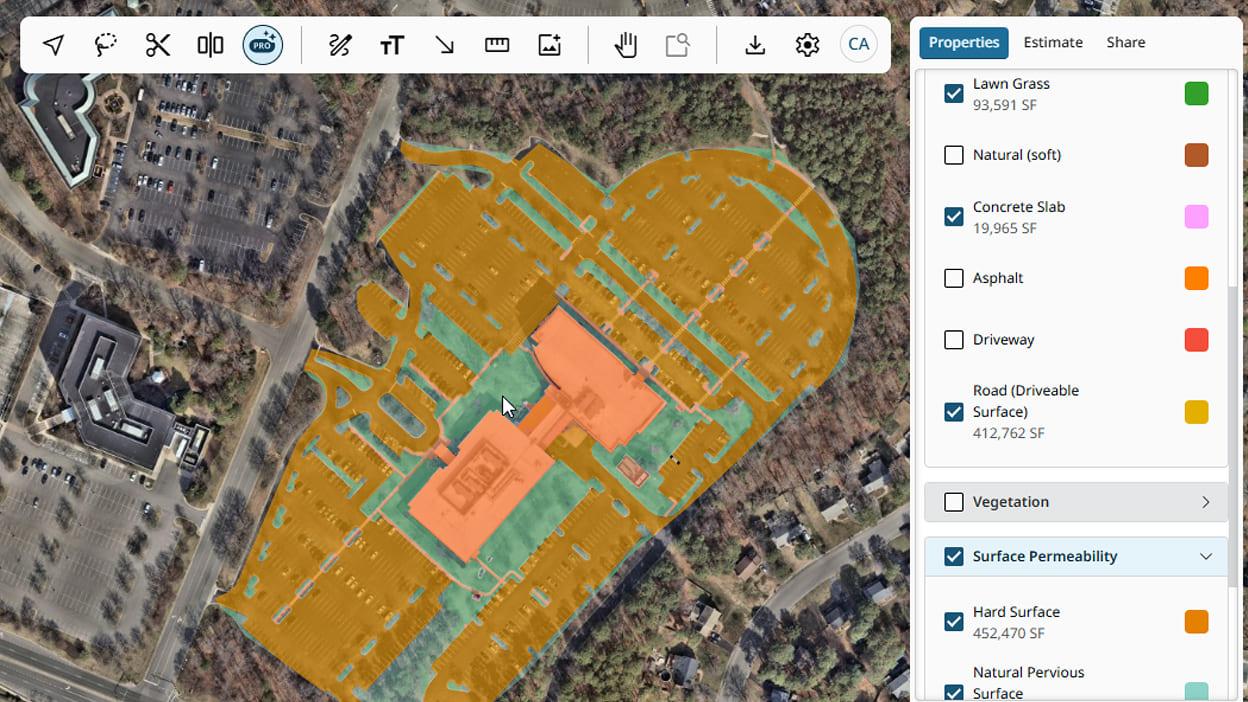Click the Road 412,762 SF value

click(1008, 433)
